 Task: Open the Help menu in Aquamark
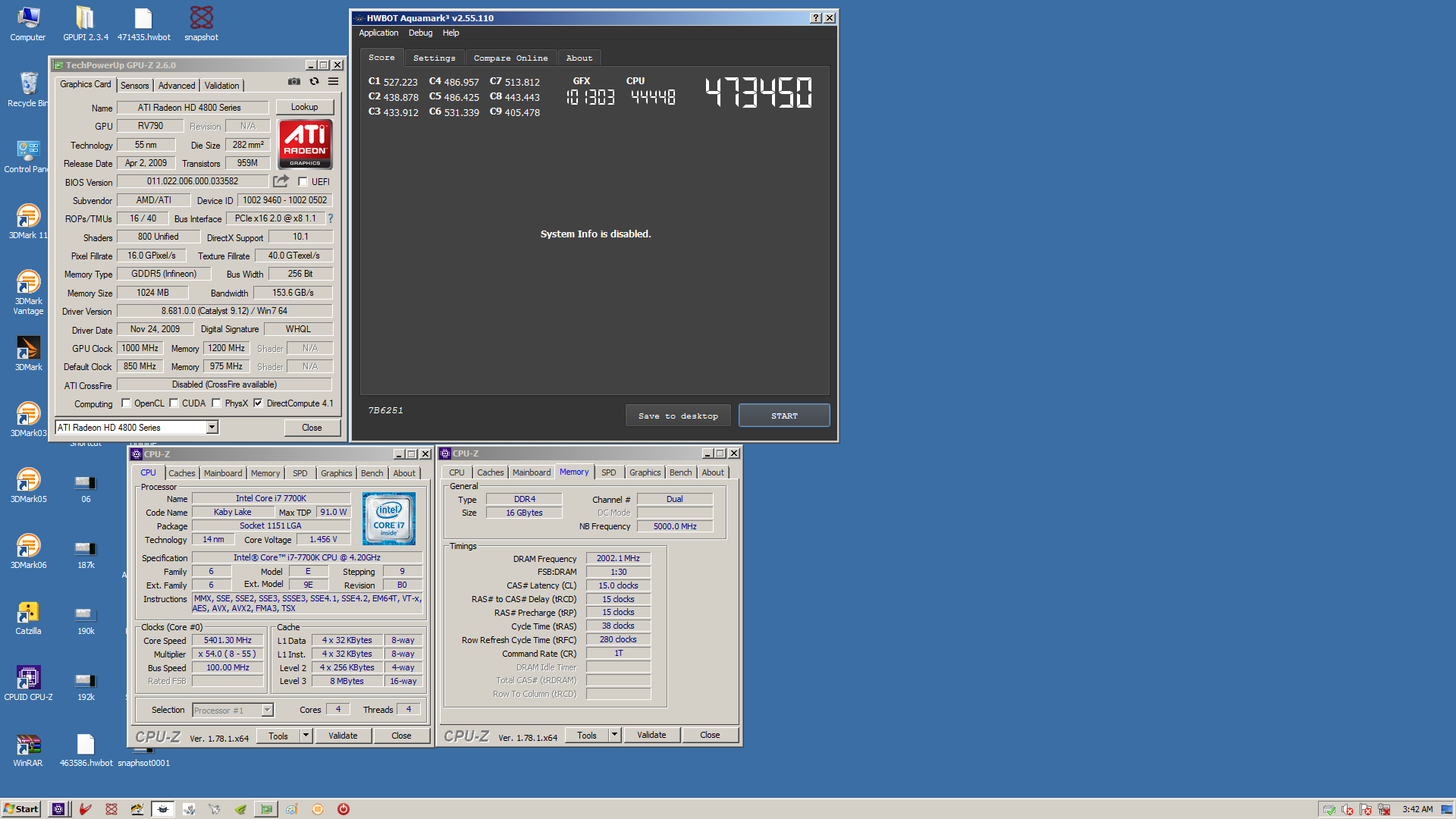(x=450, y=33)
